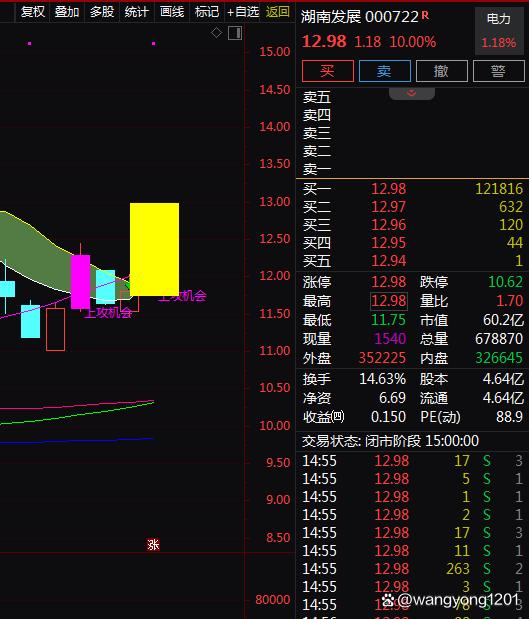Toggle the side panel layout icon
The image size is (529, 619).
pos(235,33)
